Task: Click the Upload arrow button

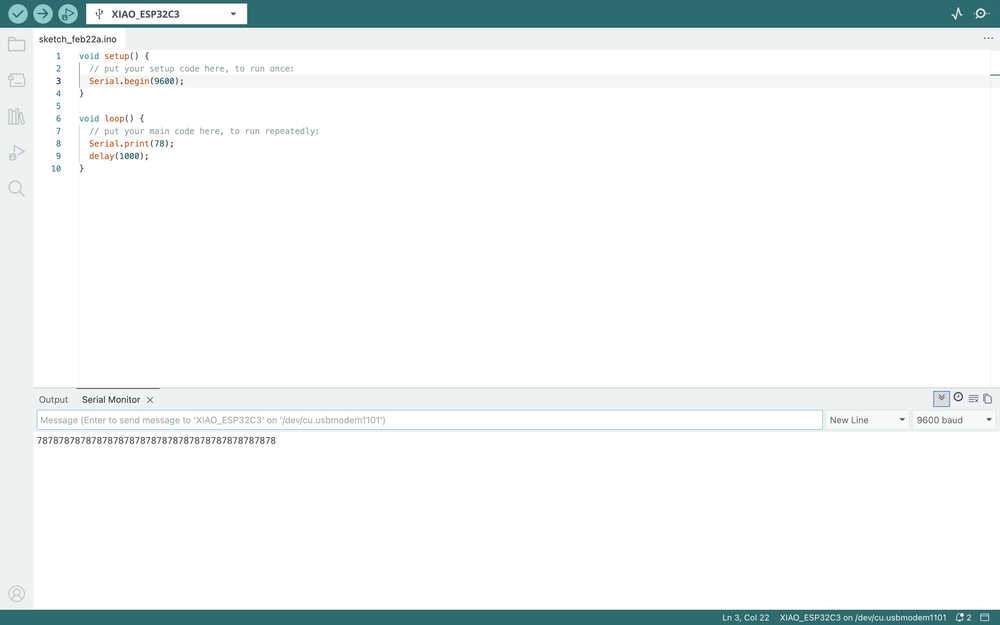Action: (43, 13)
